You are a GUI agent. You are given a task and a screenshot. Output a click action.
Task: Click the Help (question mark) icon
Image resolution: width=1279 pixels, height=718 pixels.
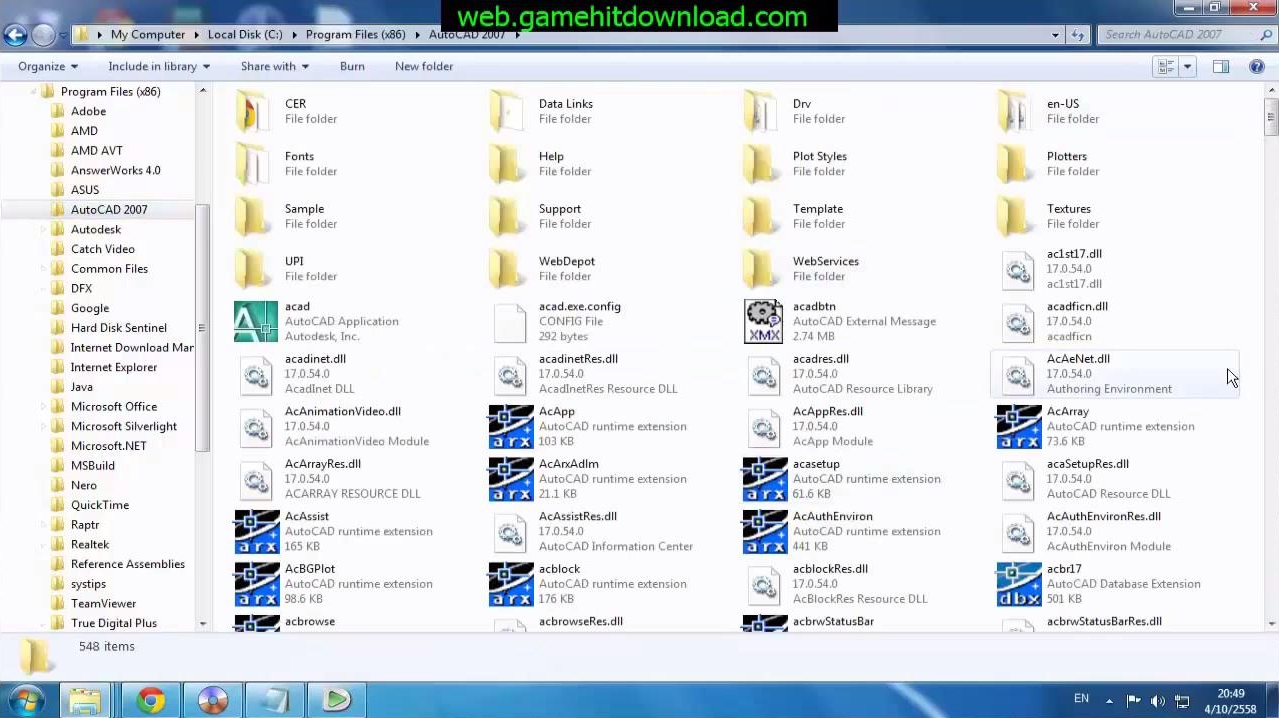(x=1257, y=66)
